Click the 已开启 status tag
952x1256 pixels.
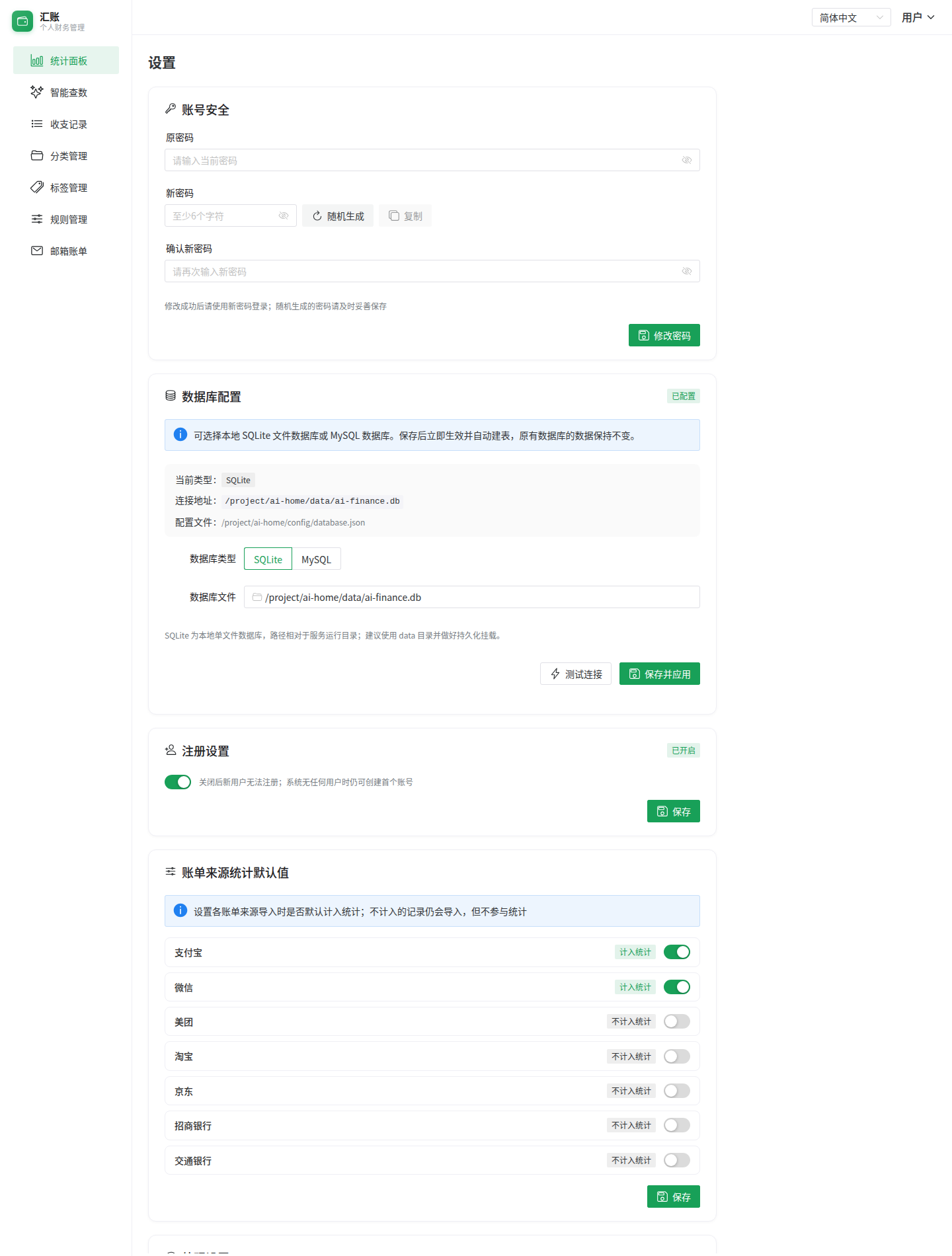[x=684, y=750]
